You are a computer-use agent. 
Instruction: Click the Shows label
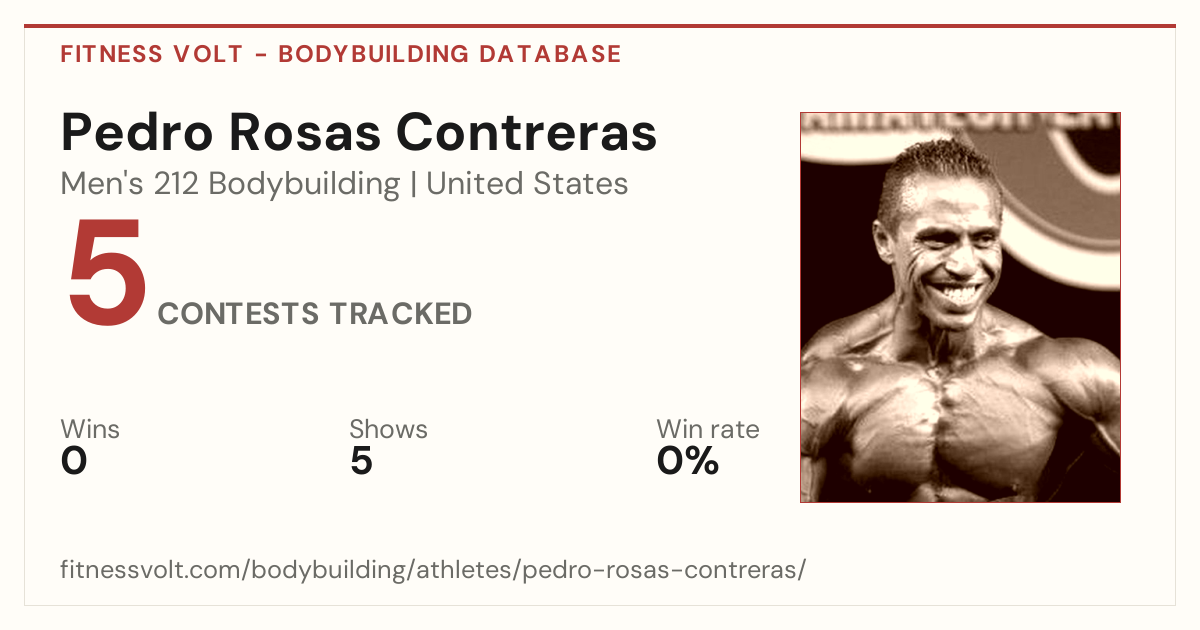click(388, 430)
